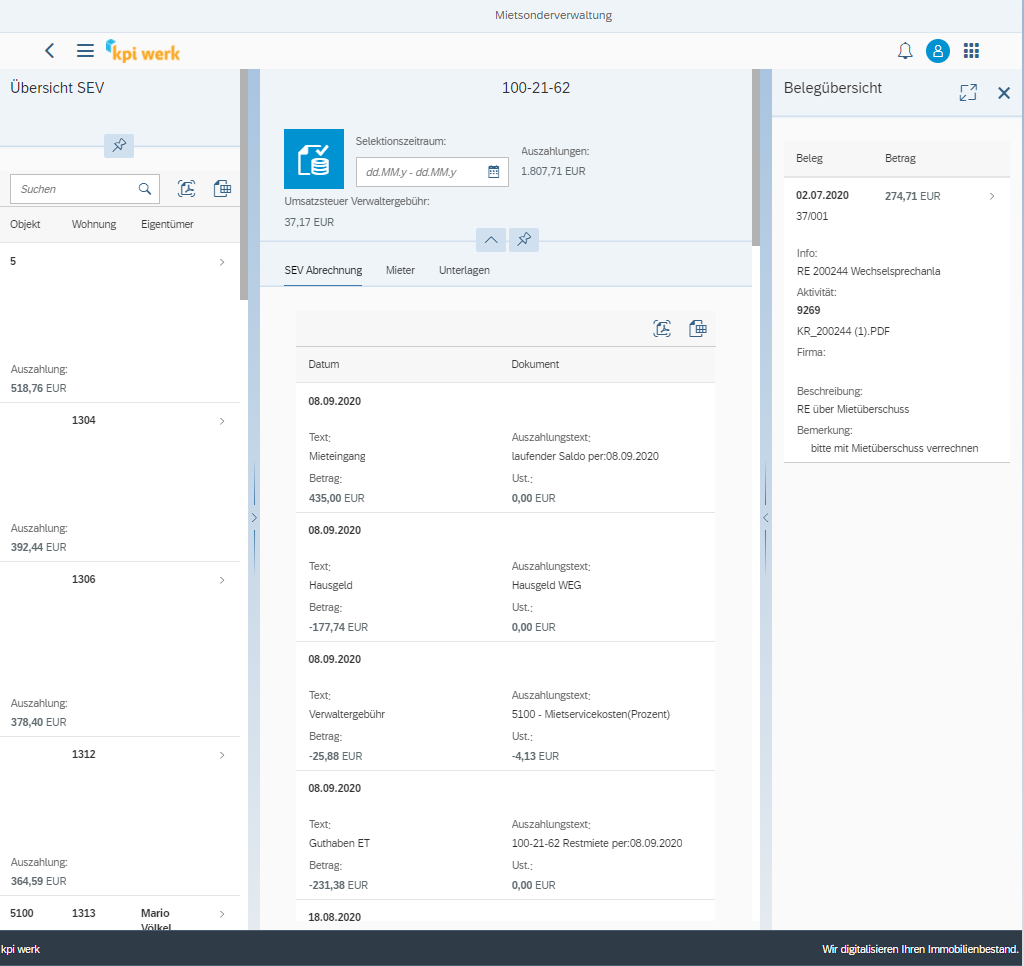
Task: Click Auszahlung 378,40 EUR value
Action: (x=39, y=722)
